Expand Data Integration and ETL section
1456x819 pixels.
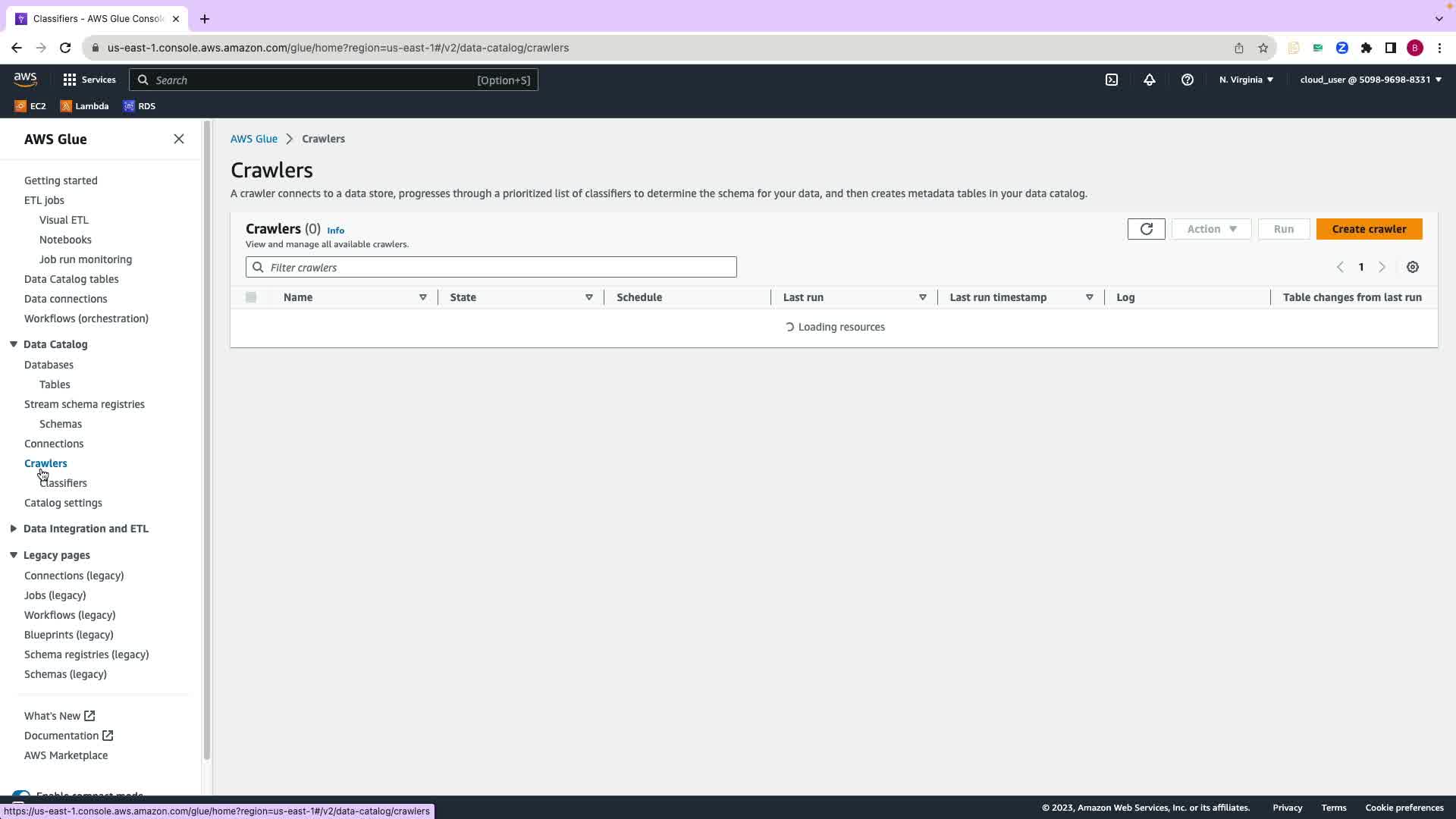pos(14,529)
